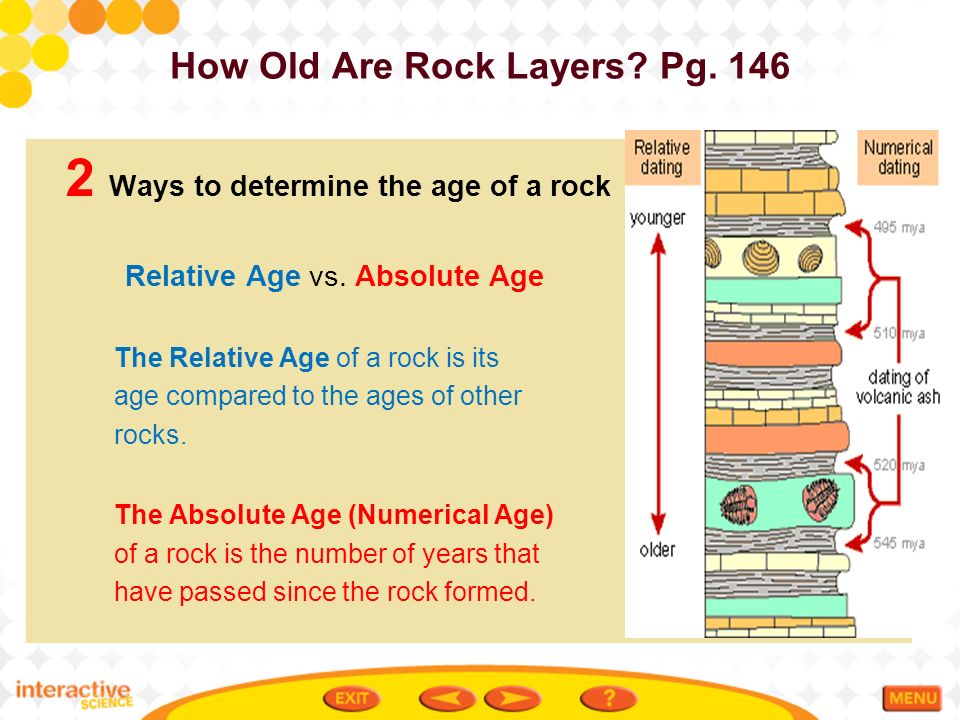Click the right trilobite fossil in green layer
Screen dimensions: 960x720
[820, 500]
